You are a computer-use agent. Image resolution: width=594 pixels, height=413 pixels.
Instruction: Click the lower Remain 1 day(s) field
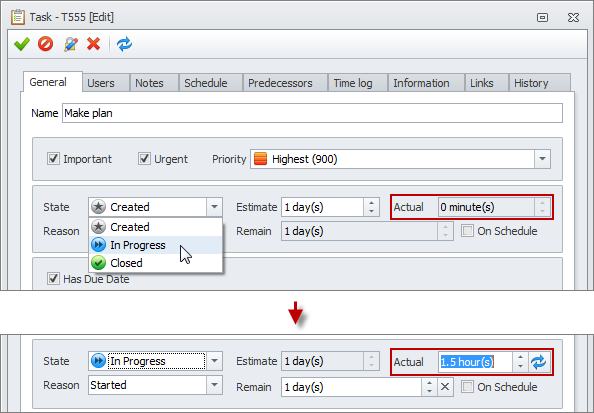(x=352, y=387)
